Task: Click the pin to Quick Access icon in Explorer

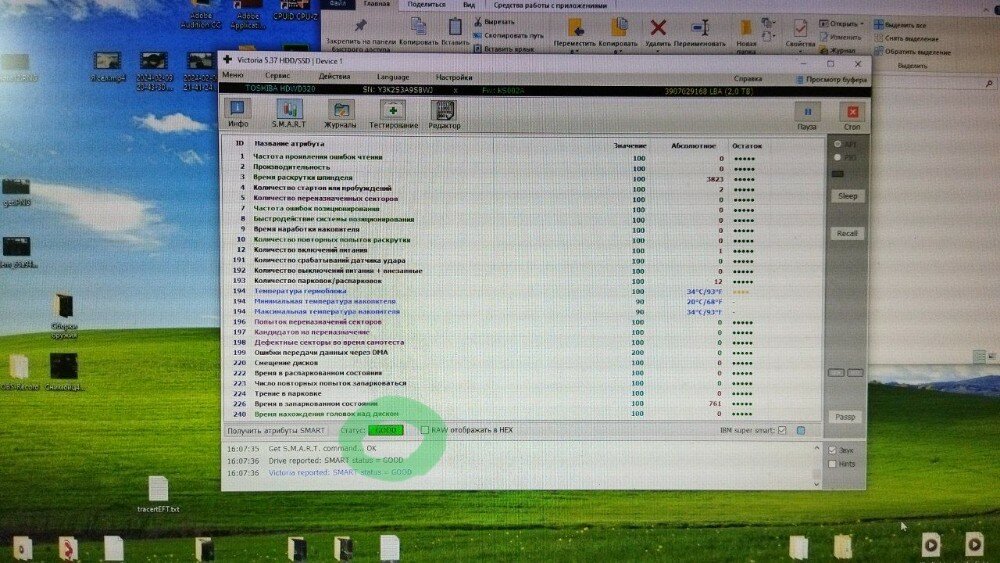Action: [x=360, y=26]
